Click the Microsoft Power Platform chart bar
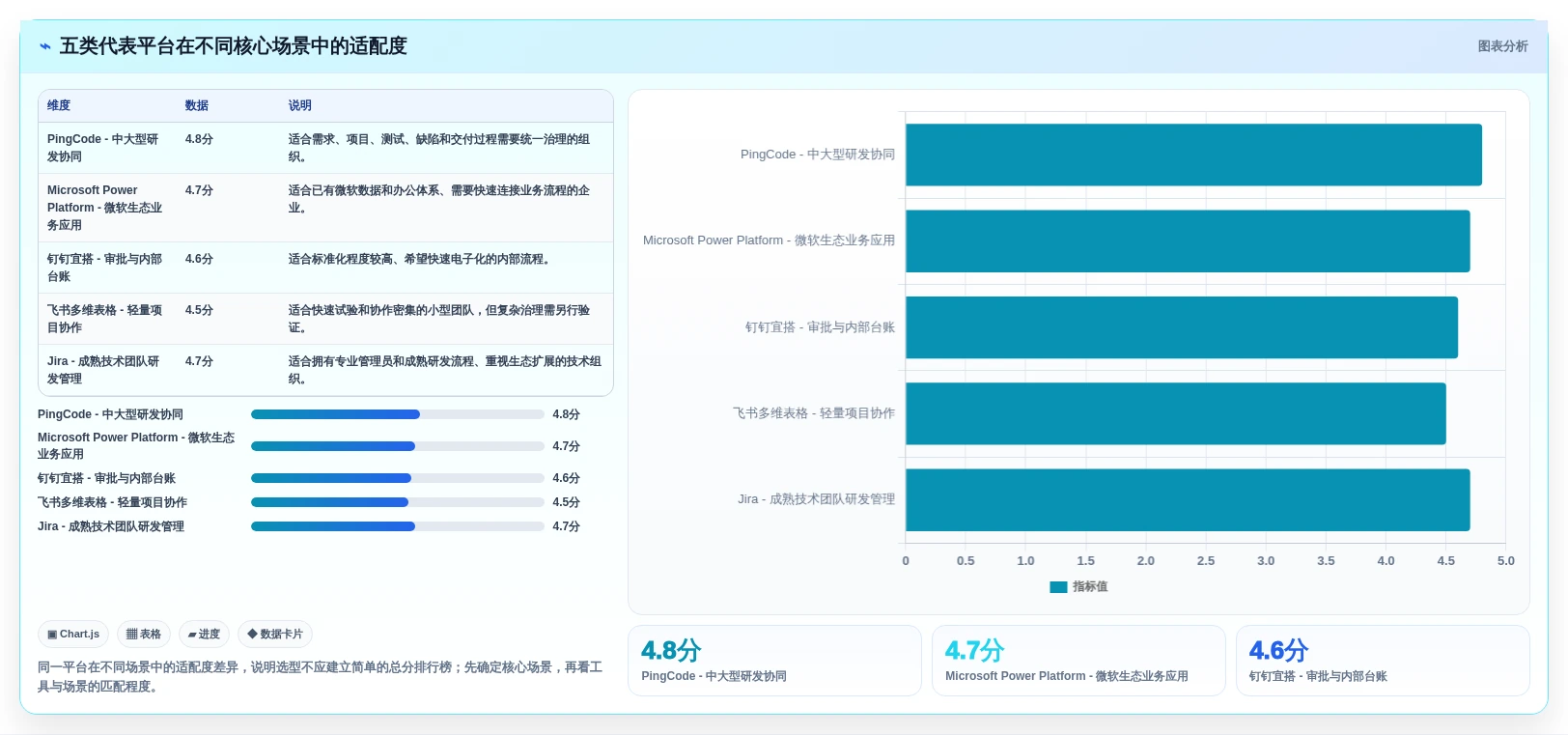This screenshot has width=1568, height=735. (1188, 241)
